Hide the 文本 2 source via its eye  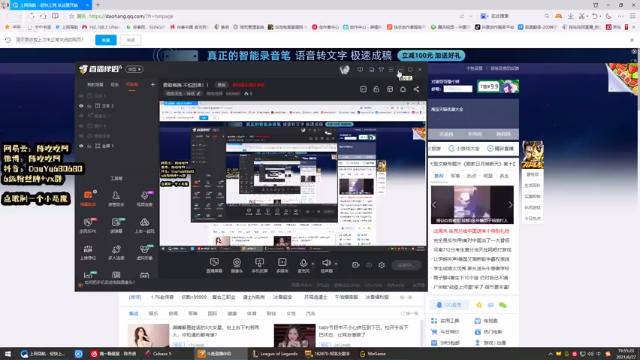81,106
